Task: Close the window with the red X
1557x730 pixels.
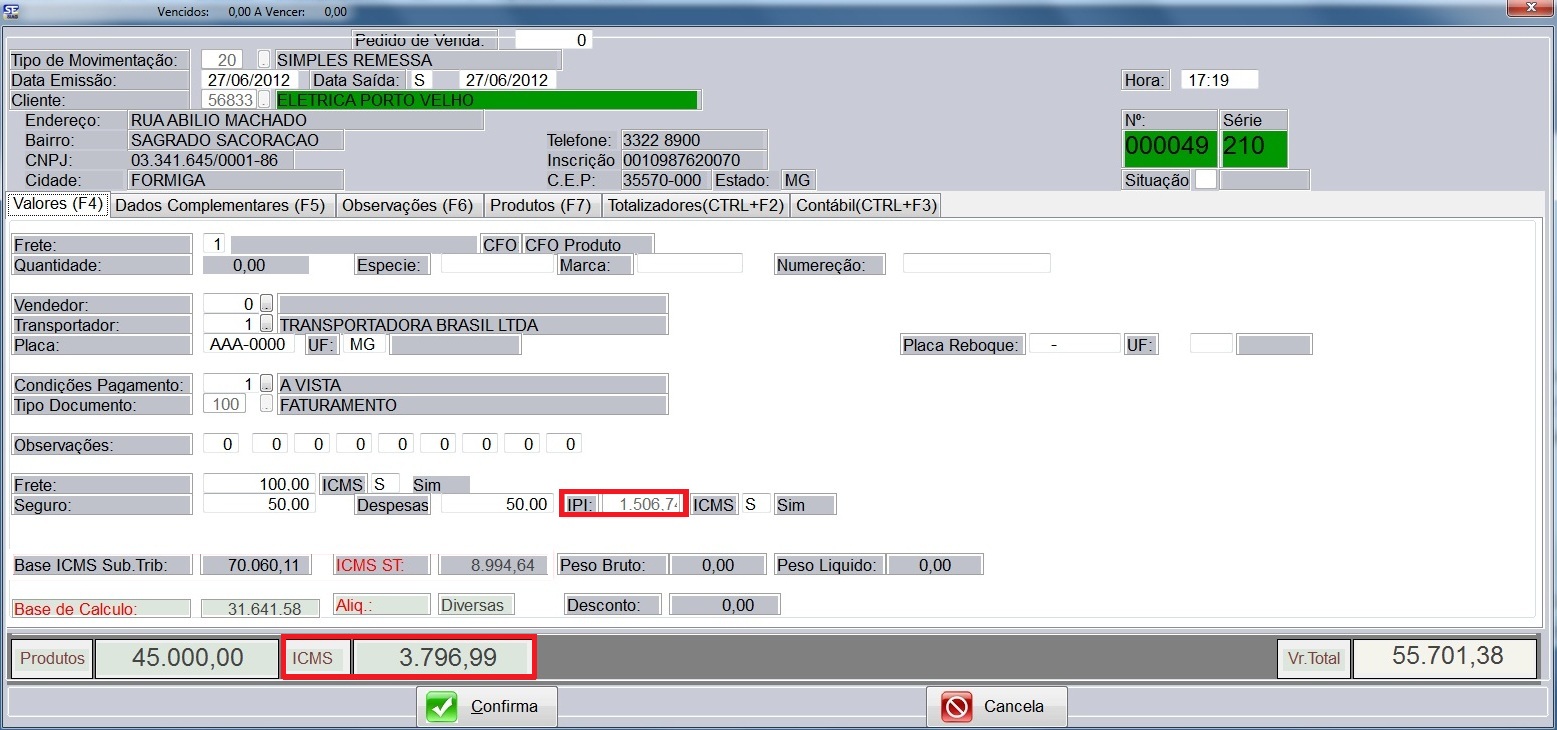Action: tap(1530, 8)
